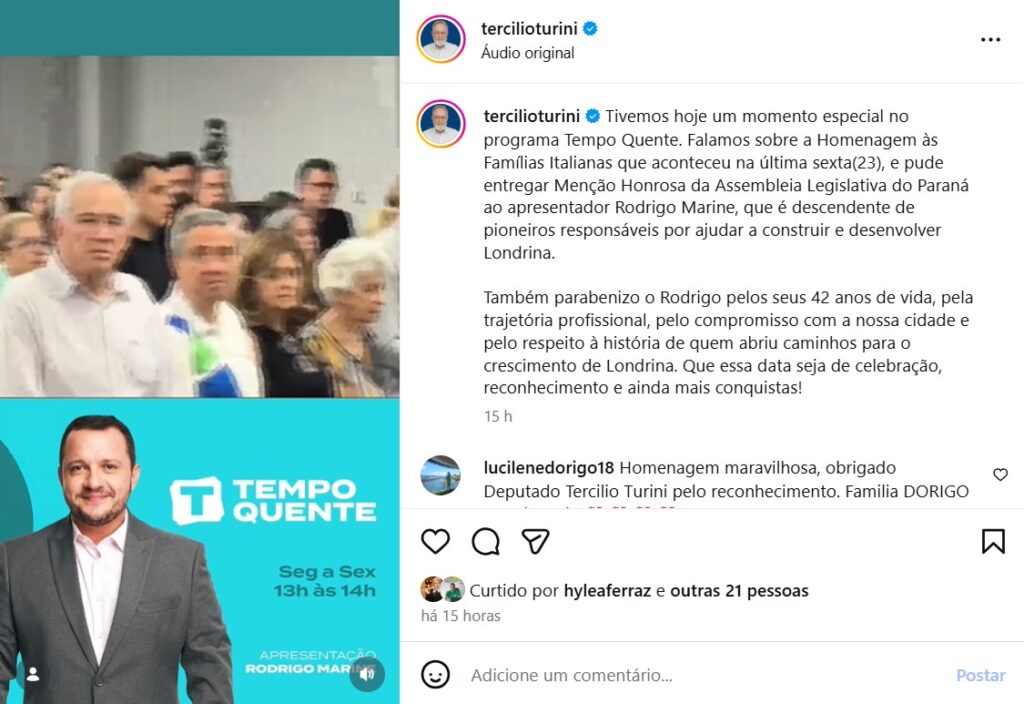Like the post with the heart icon

point(435,541)
